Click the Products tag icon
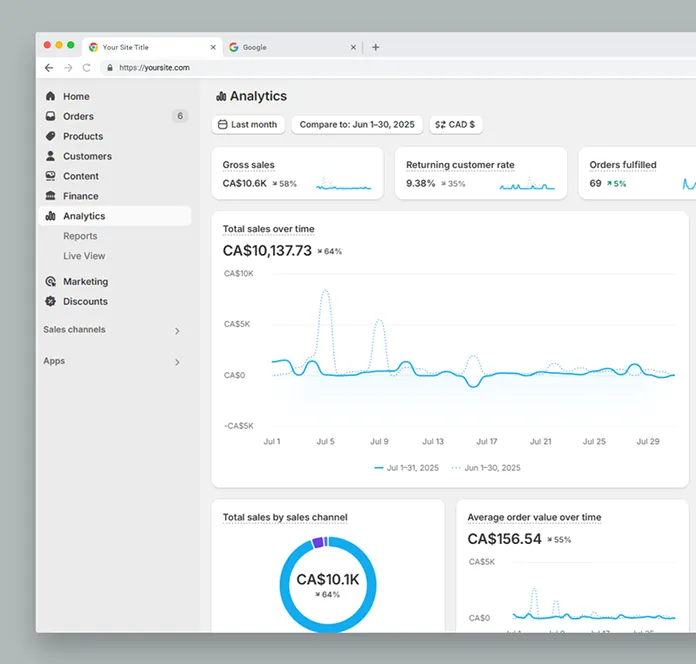696x664 pixels. [51, 137]
